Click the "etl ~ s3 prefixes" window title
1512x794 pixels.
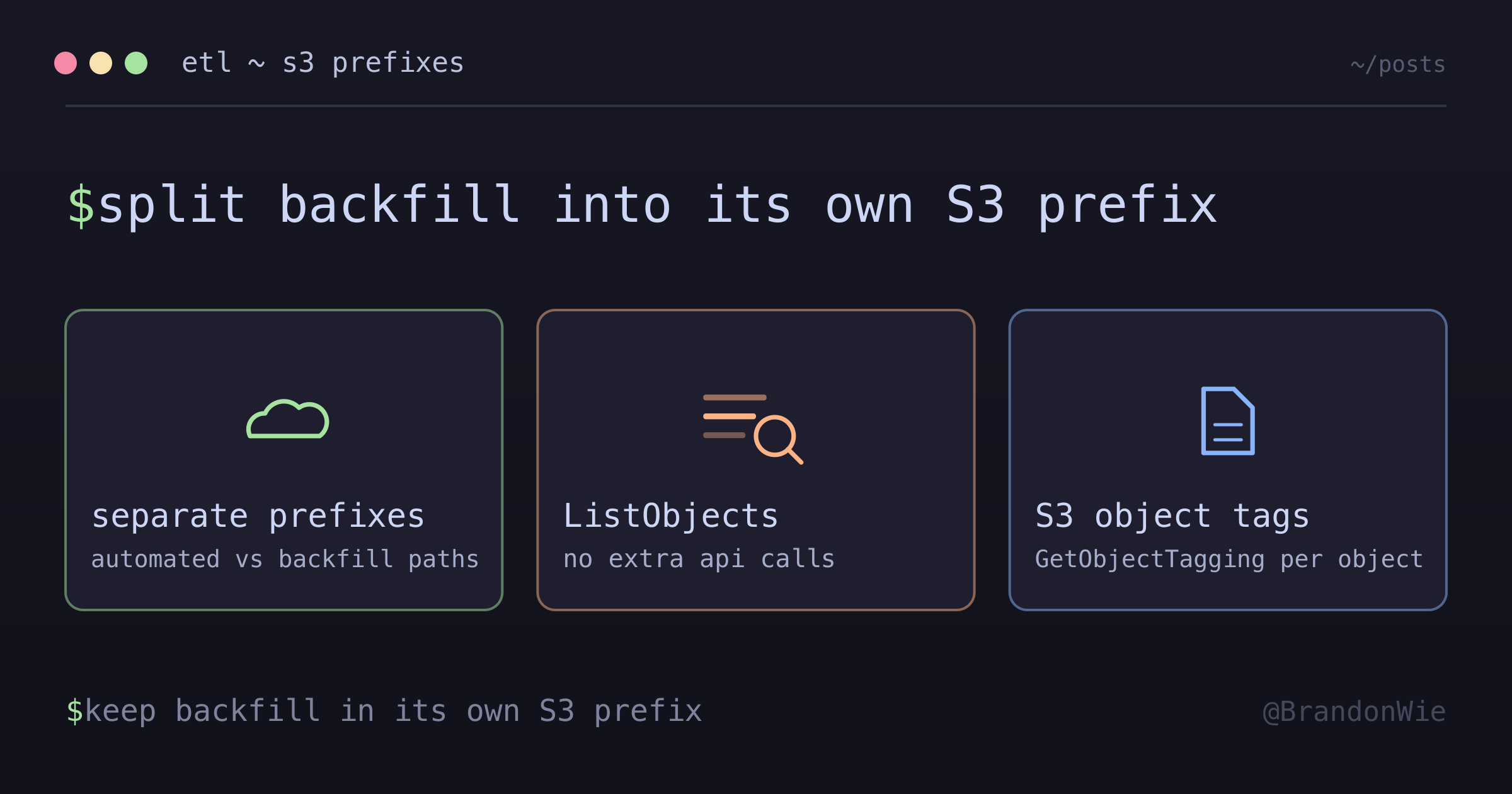tap(323, 63)
